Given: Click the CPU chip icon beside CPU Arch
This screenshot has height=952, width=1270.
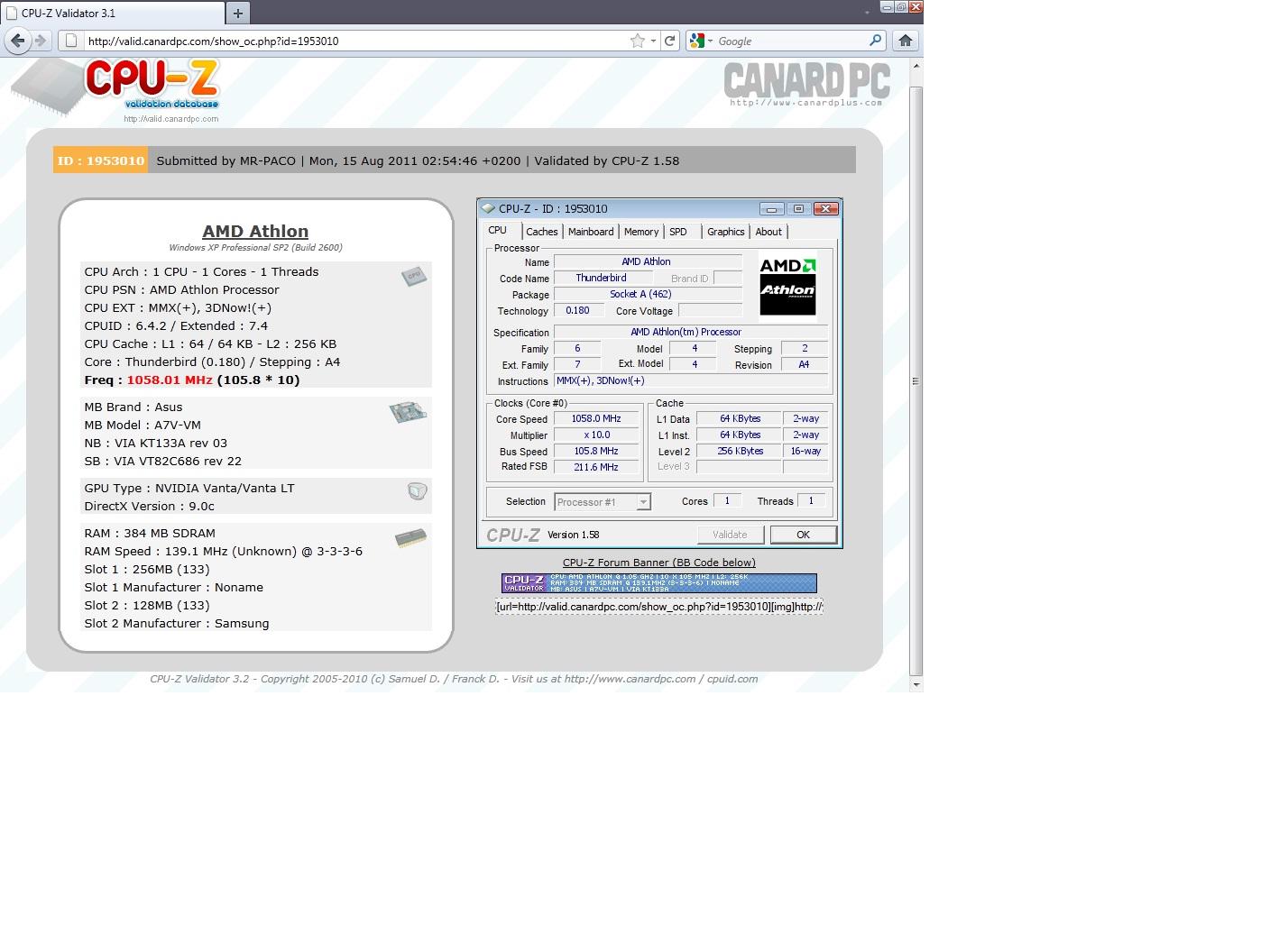Looking at the screenshot, I should click(x=414, y=277).
